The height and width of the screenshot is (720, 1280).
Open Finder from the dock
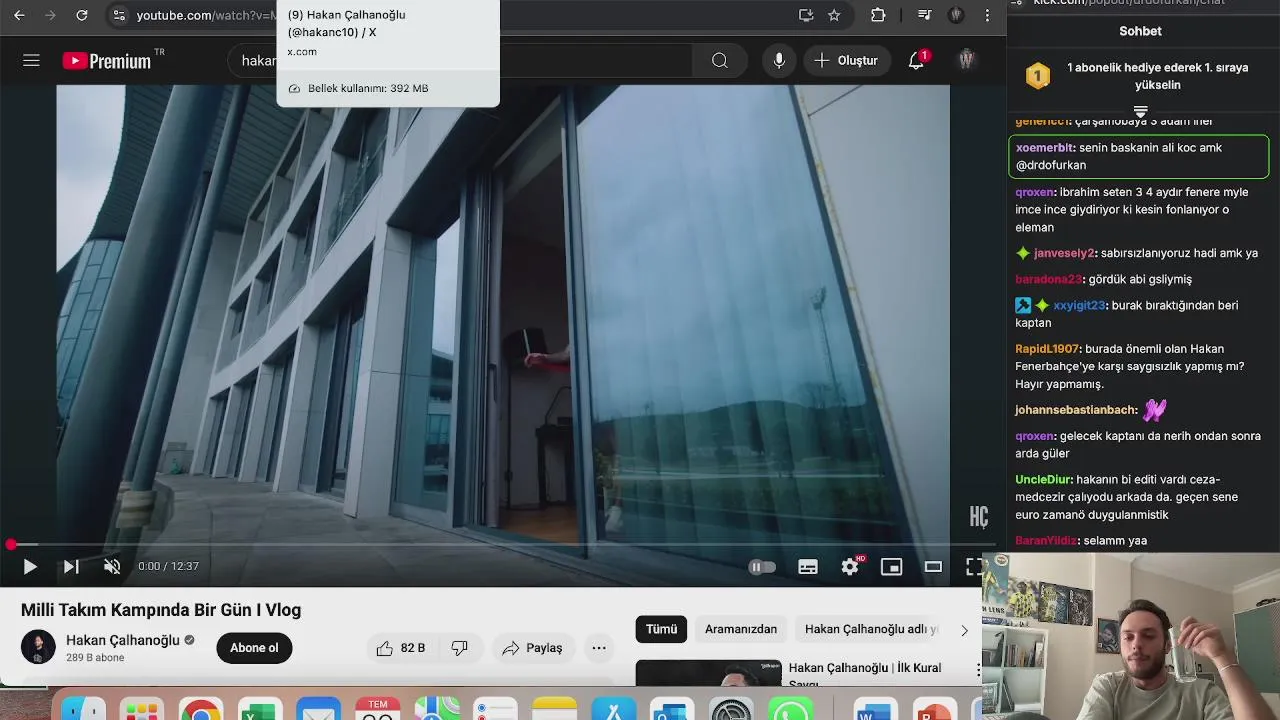[x=83, y=710]
